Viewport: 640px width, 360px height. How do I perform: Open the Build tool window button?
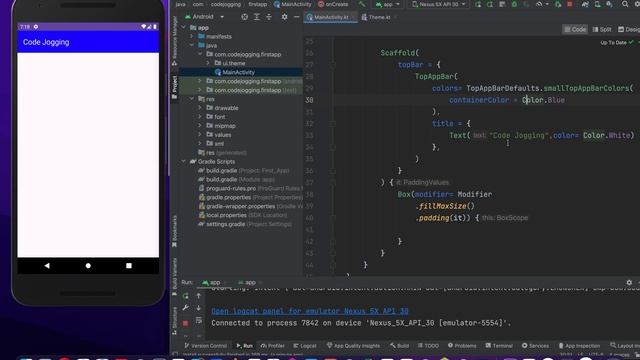pyautogui.click(x=399, y=346)
